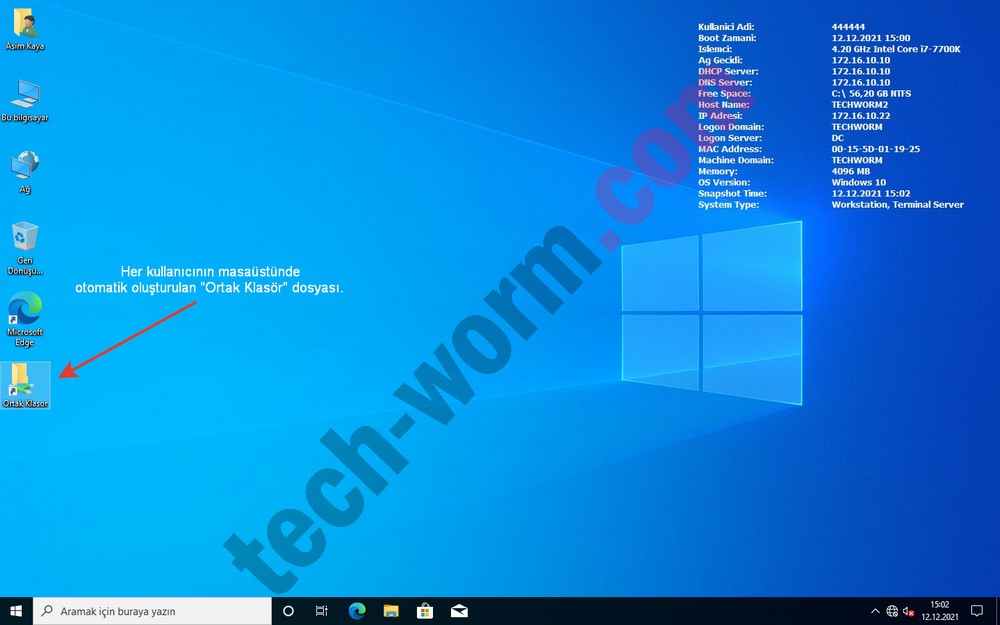
Task: Open the clock showing 15:02
Action: point(940,610)
